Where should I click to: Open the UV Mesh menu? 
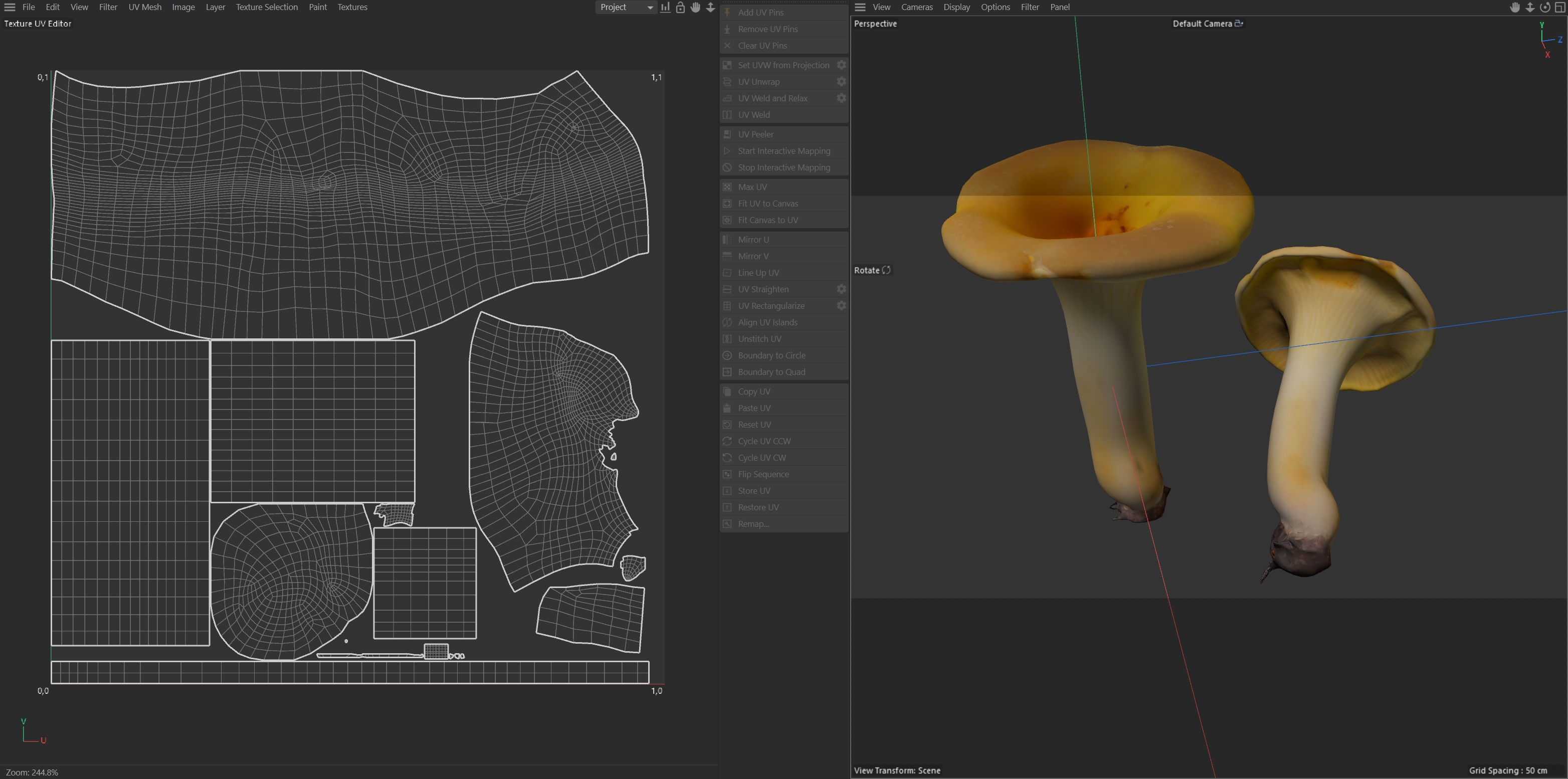coord(145,8)
